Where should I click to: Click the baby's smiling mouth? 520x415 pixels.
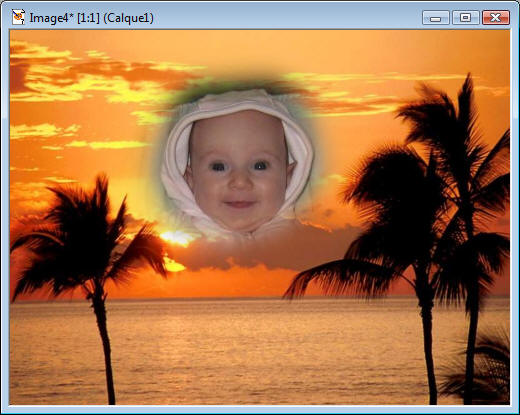tap(239, 203)
